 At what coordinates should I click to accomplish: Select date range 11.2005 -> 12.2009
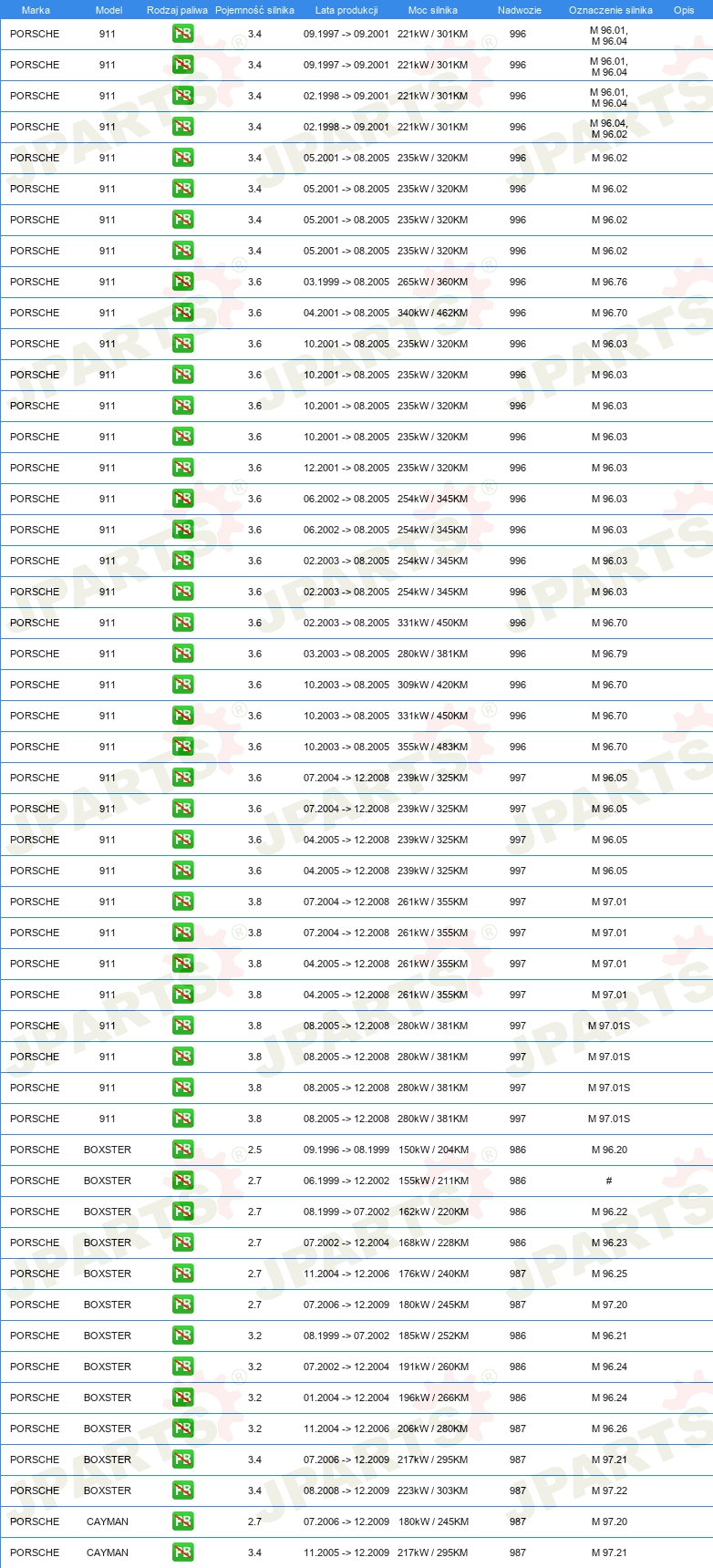(x=346, y=1553)
